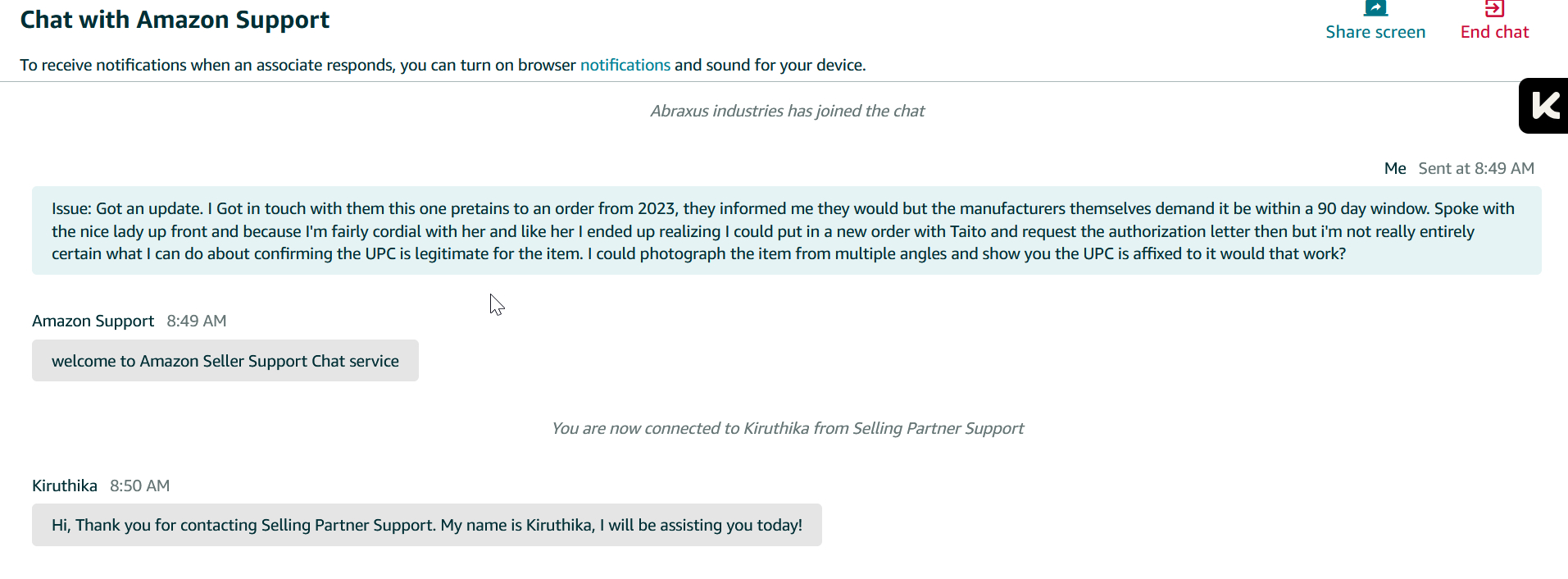
Task: Click the To receive notifications instruction text
Action: [297, 65]
